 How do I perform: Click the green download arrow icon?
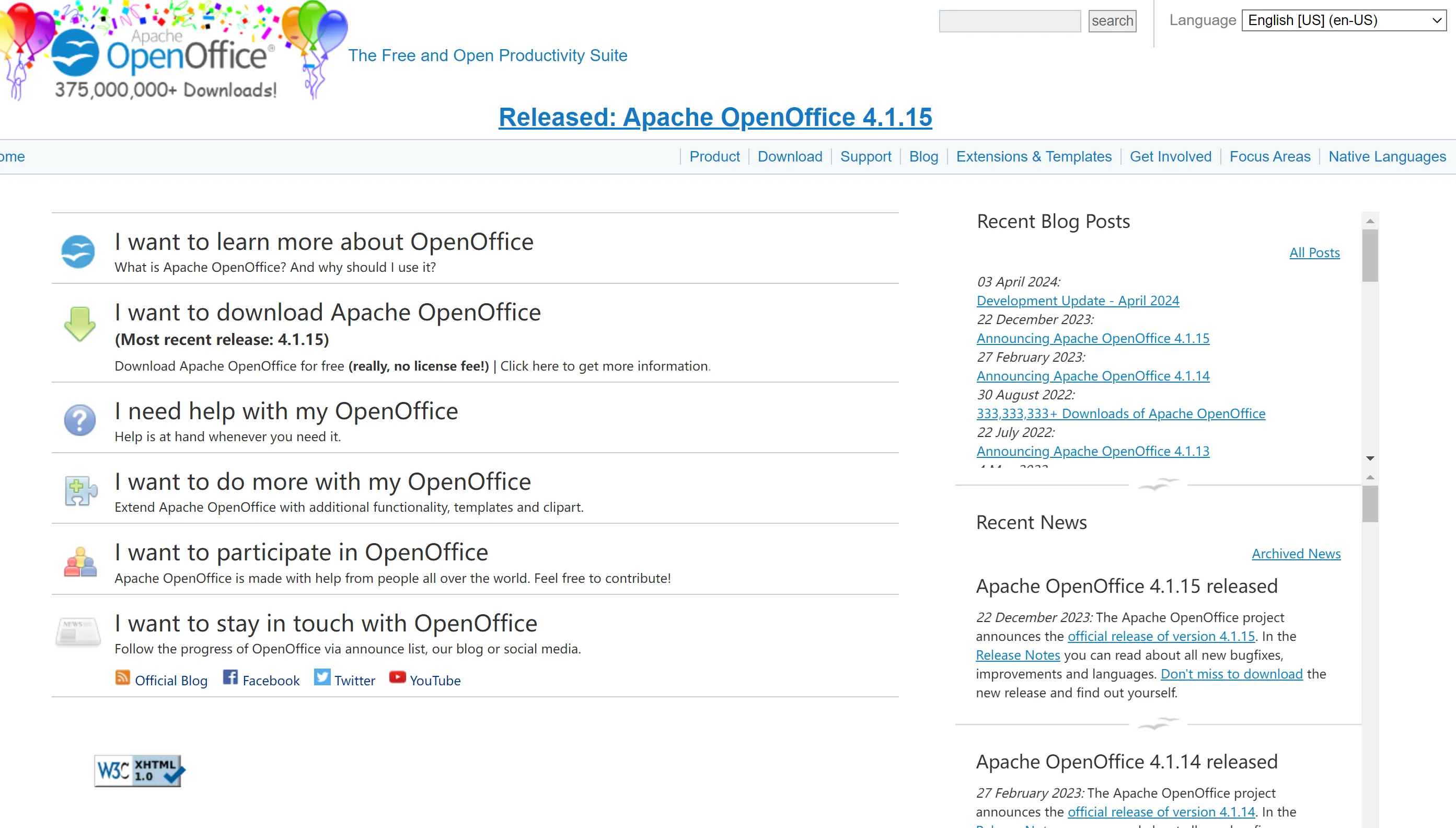(79, 323)
